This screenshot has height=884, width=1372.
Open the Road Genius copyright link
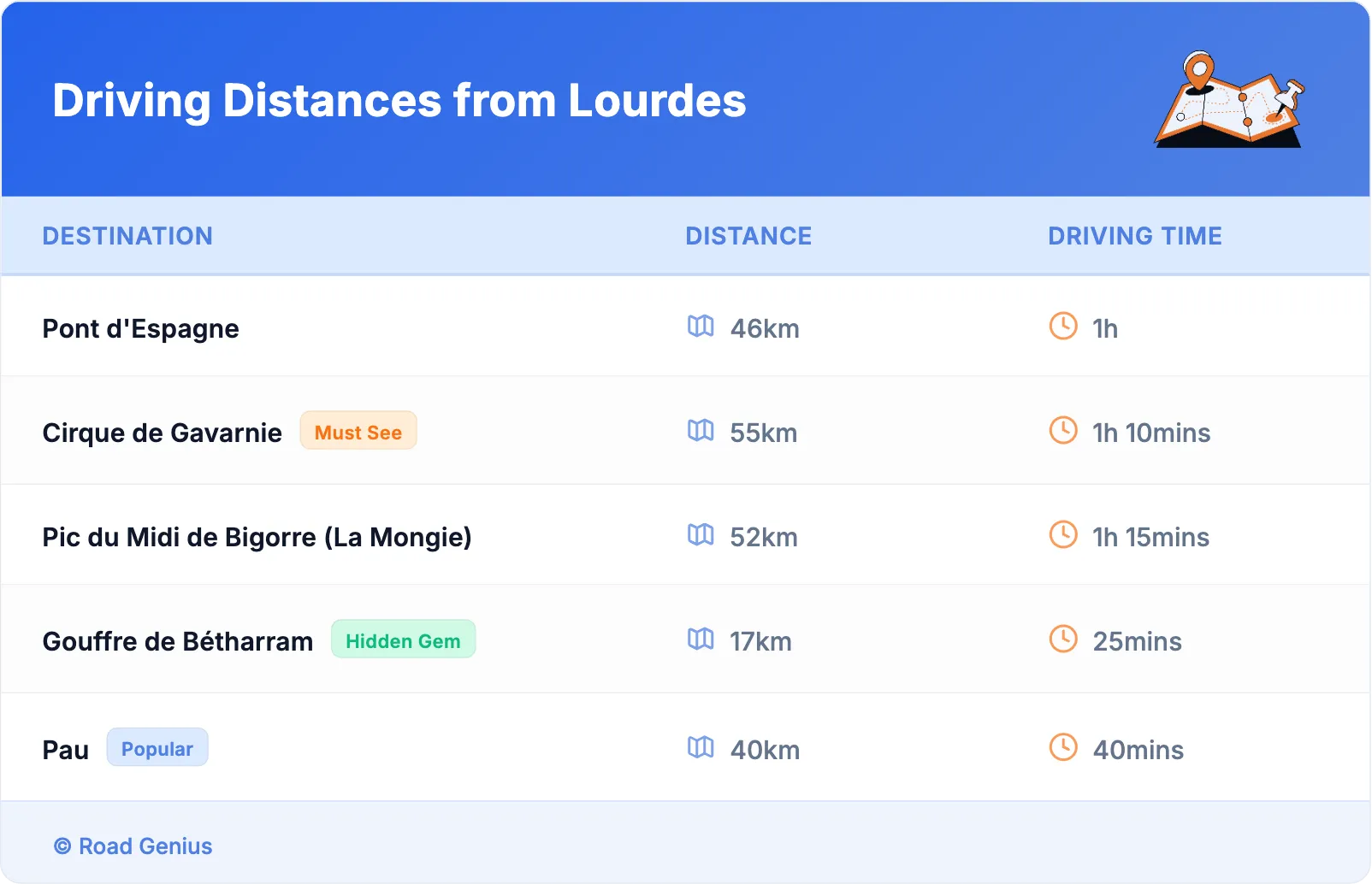click(x=133, y=846)
